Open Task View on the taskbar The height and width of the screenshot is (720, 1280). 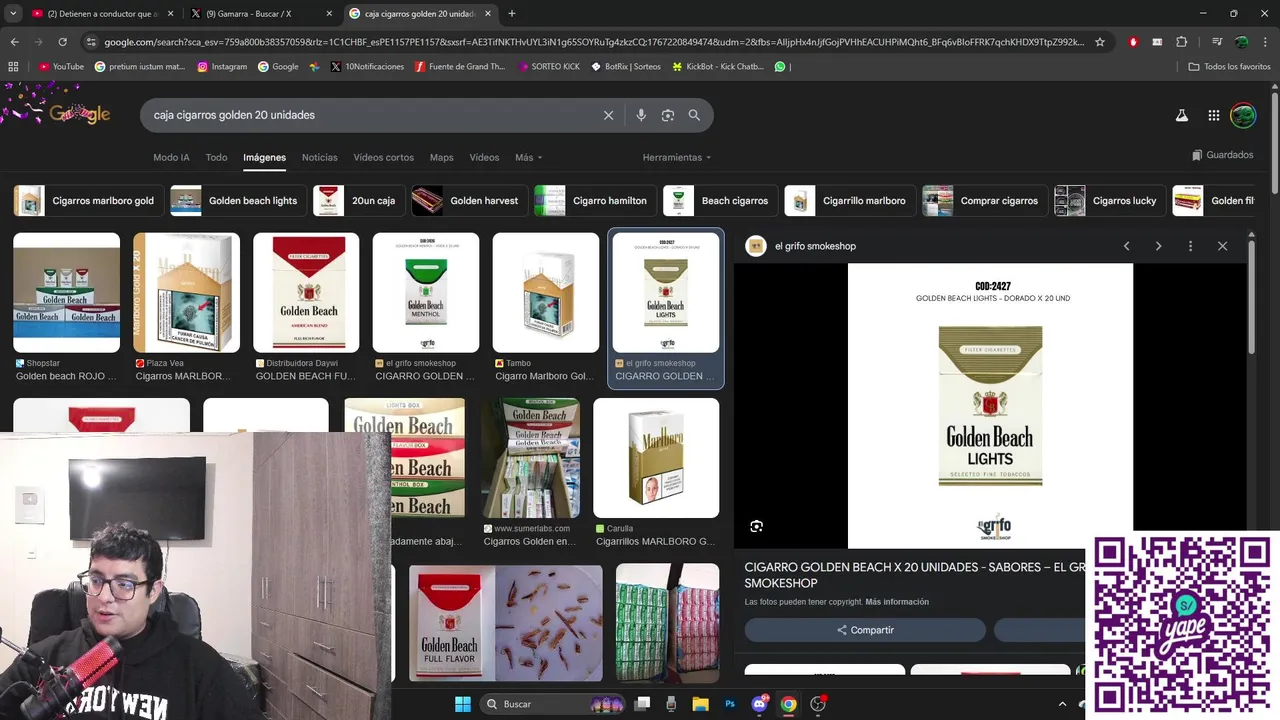click(642, 704)
